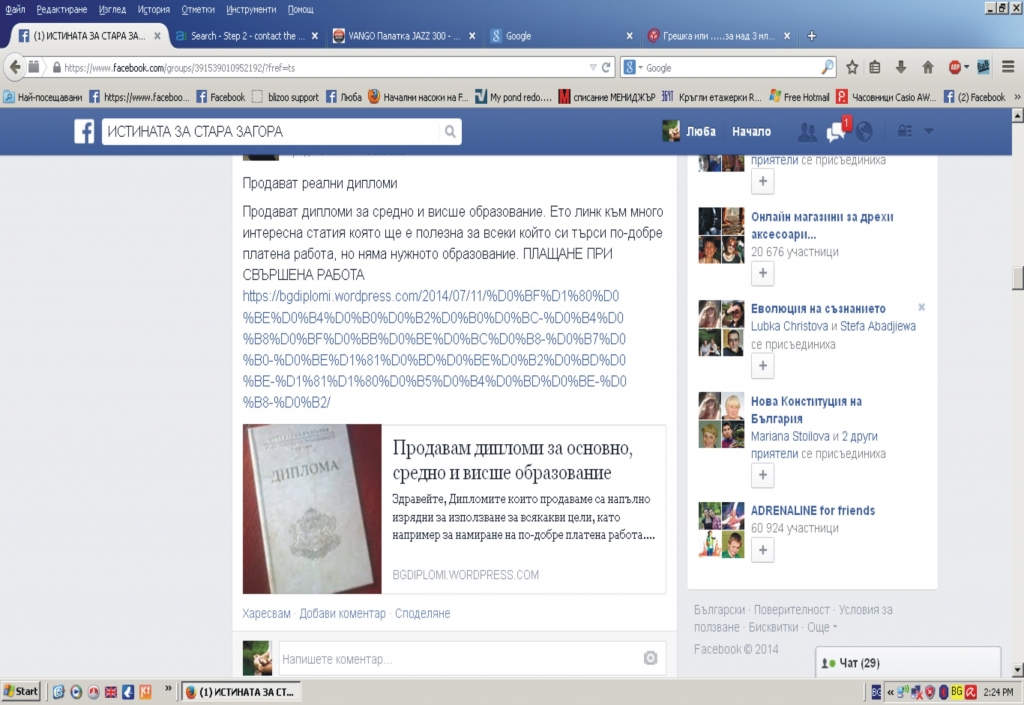This screenshot has width=1024, height=705.
Task: Open the Инструменти menu
Action: (x=251, y=9)
